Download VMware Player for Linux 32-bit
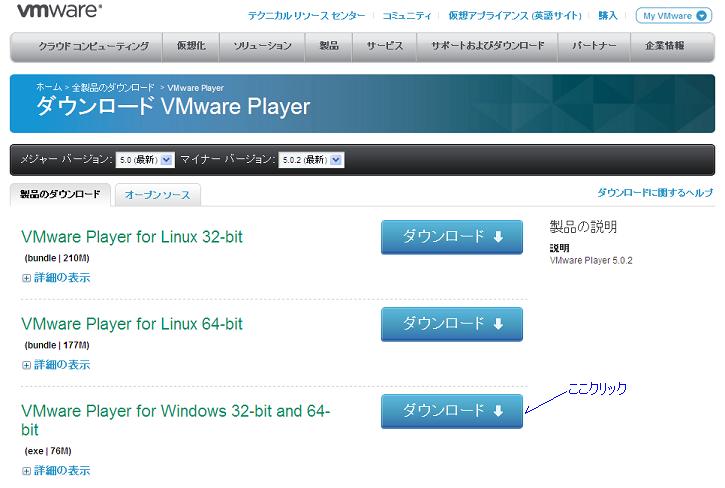Viewport: 725px width, 488px height. tap(451, 237)
